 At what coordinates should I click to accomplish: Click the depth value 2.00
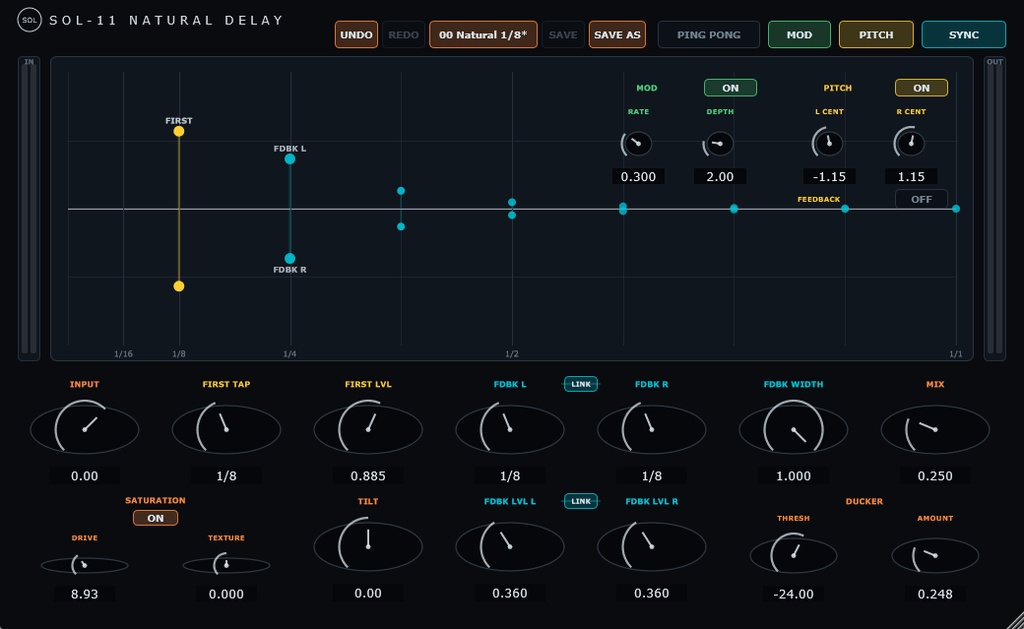(x=720, y=176)
